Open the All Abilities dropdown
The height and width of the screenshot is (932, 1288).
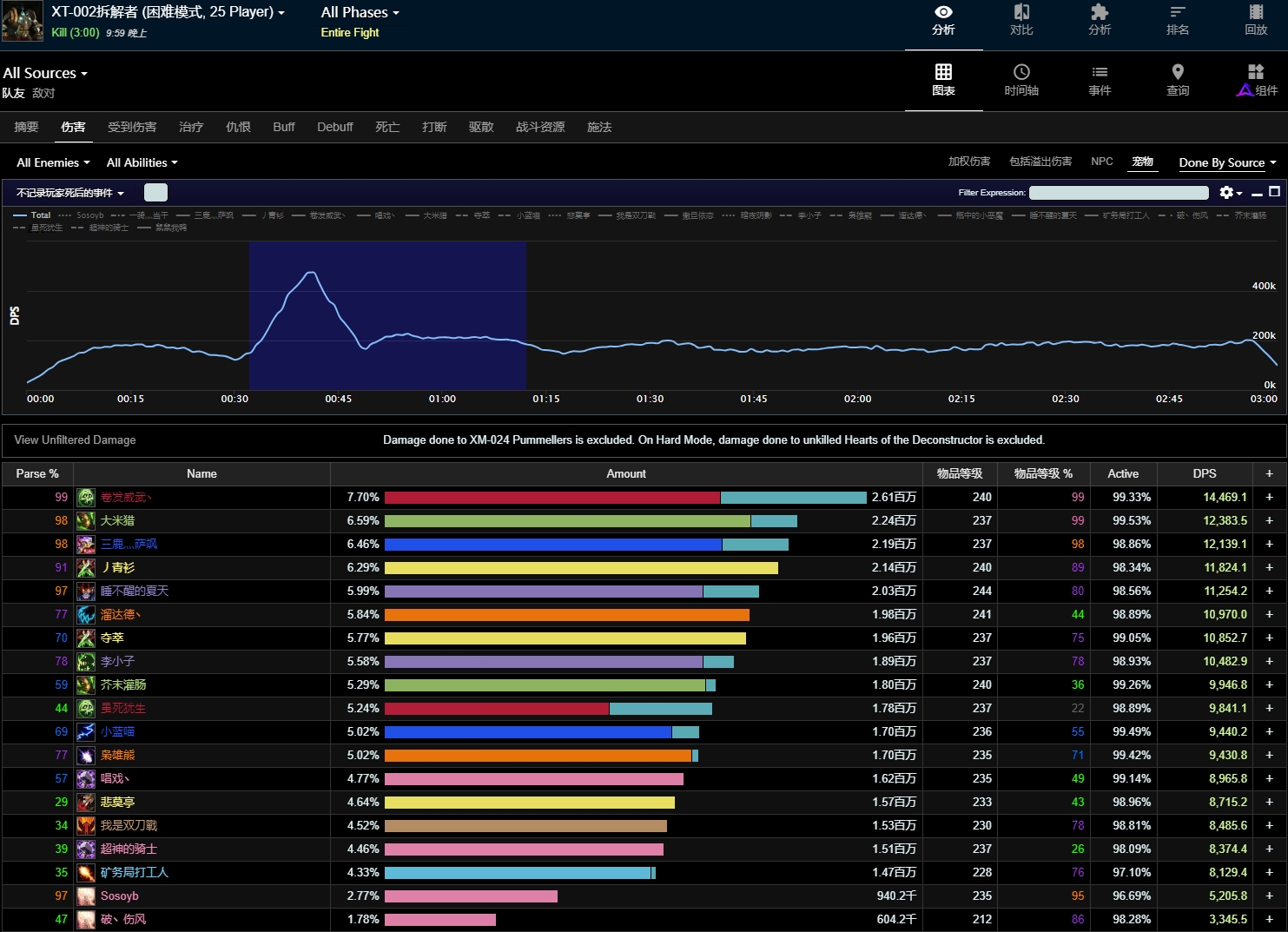(142, 162)
